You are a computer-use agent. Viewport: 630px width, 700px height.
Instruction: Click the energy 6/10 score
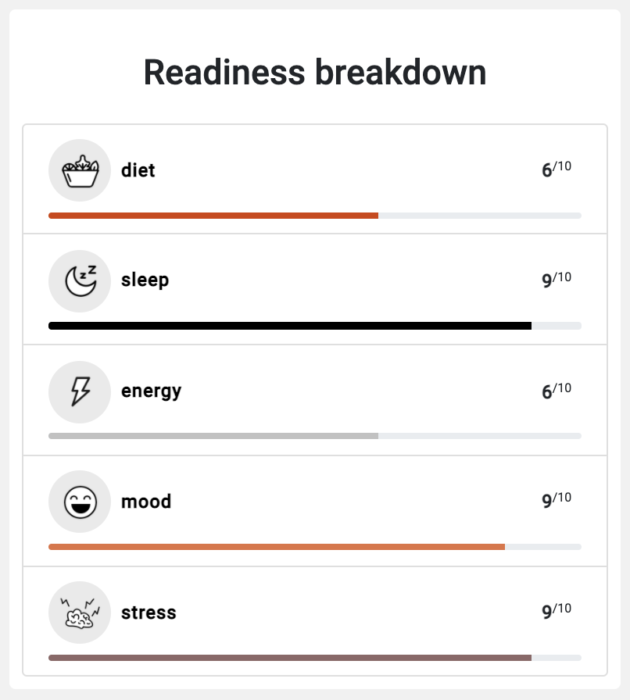point(556,390)
